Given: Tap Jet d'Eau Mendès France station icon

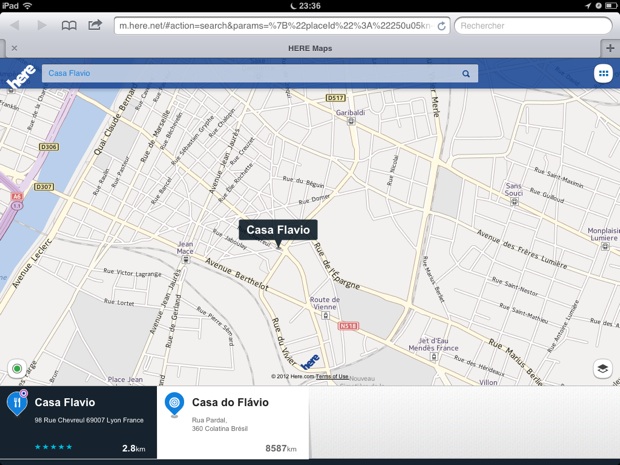Looking at the screenshot, I should click(434, 357).
